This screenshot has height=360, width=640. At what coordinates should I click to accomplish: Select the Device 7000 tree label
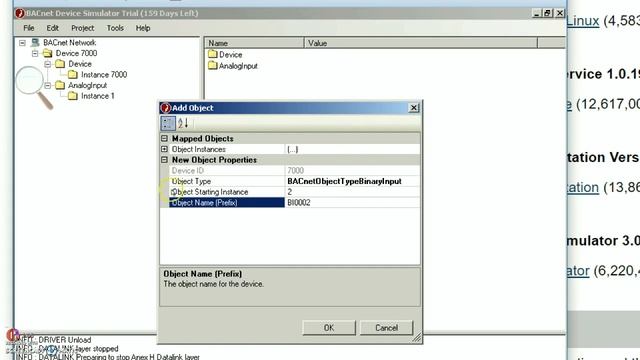(76, 53)
